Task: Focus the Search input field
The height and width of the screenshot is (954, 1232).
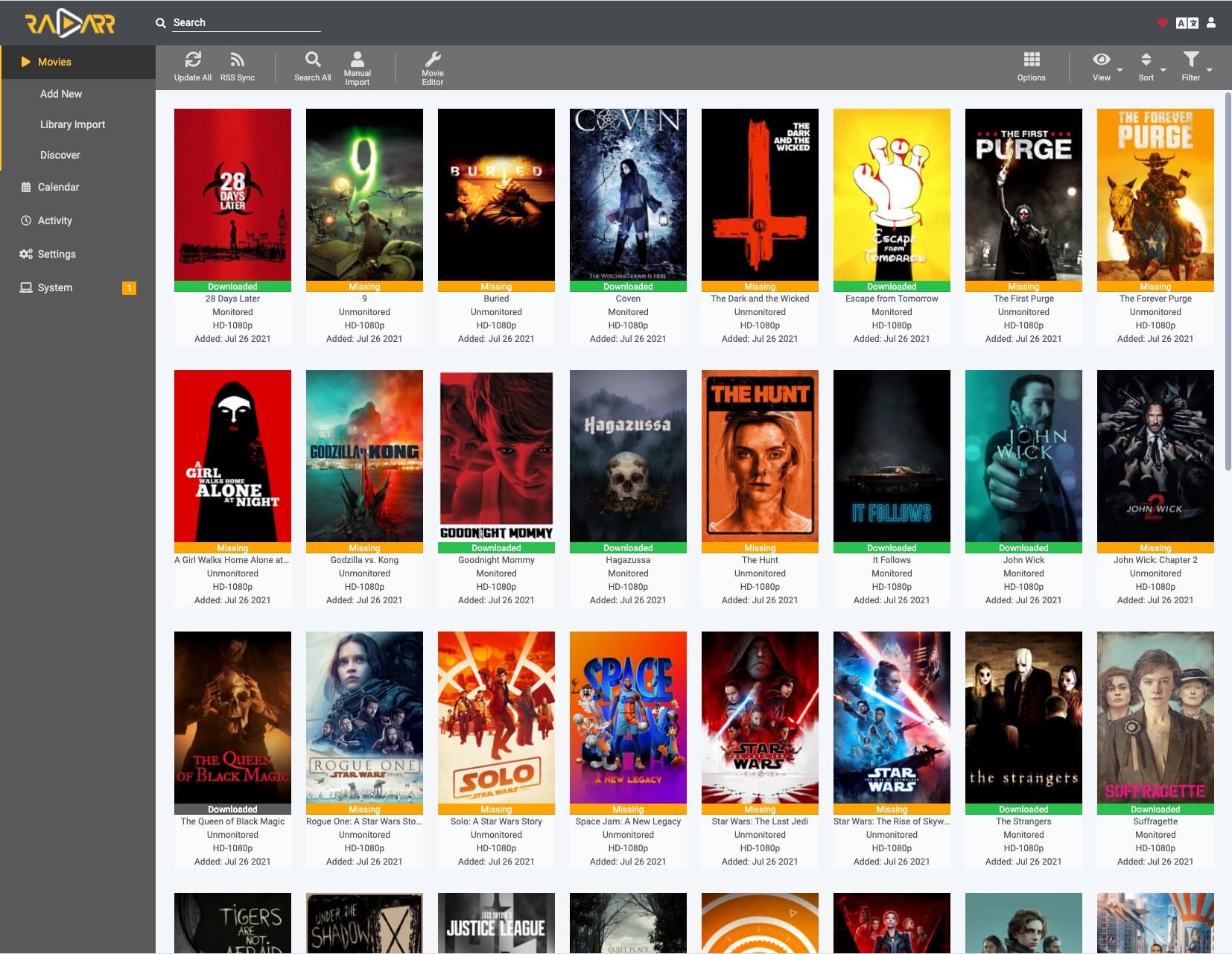Action: (x=247, y=23)
